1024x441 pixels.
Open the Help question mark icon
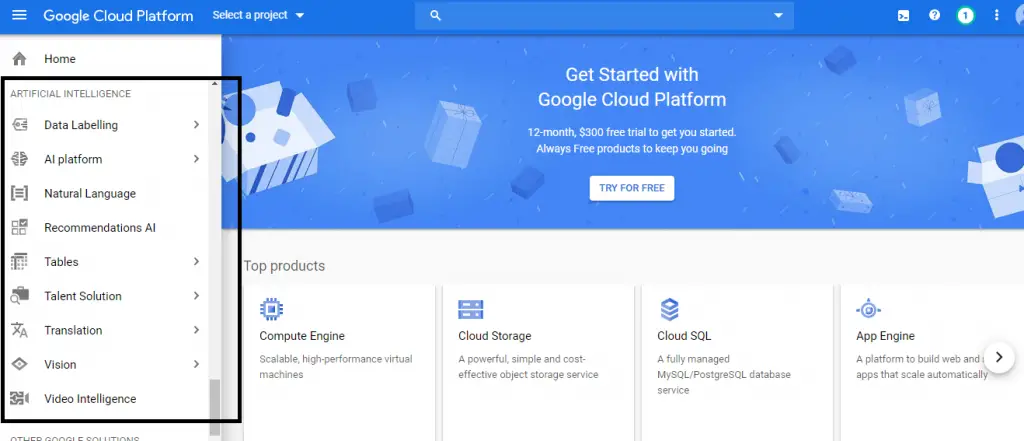tap(935, 15)
